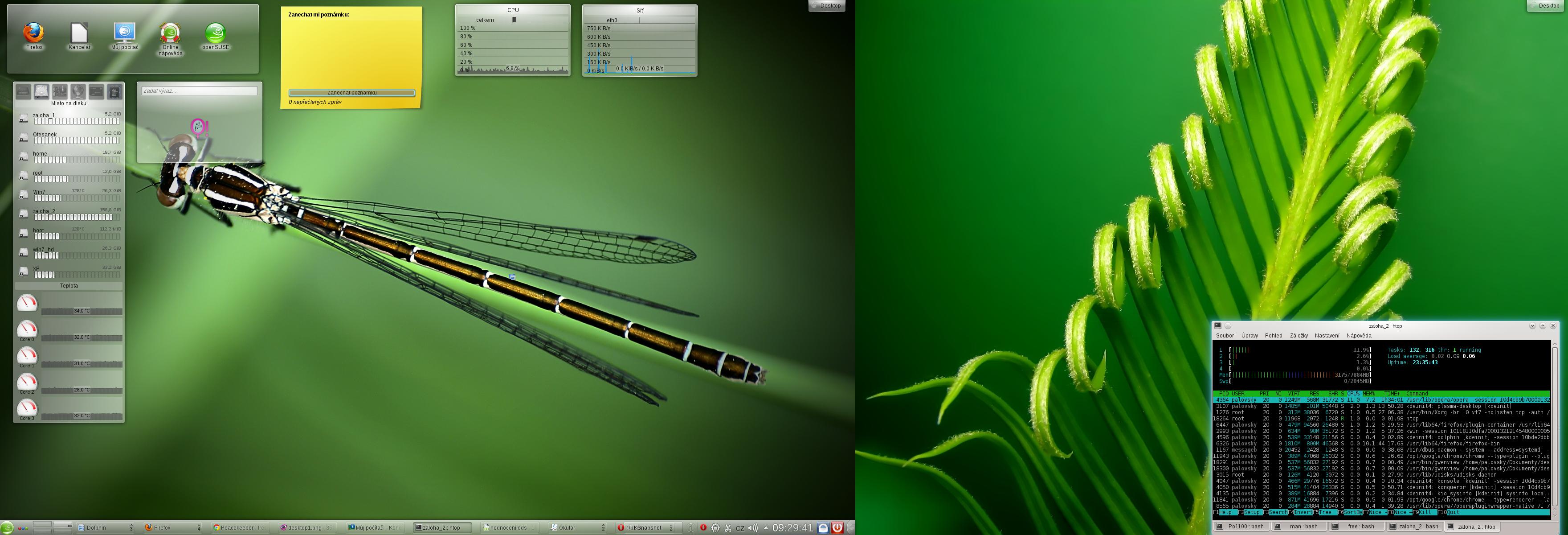
Task: Open the Firefox desktop icon
Action: click(34, 33)
